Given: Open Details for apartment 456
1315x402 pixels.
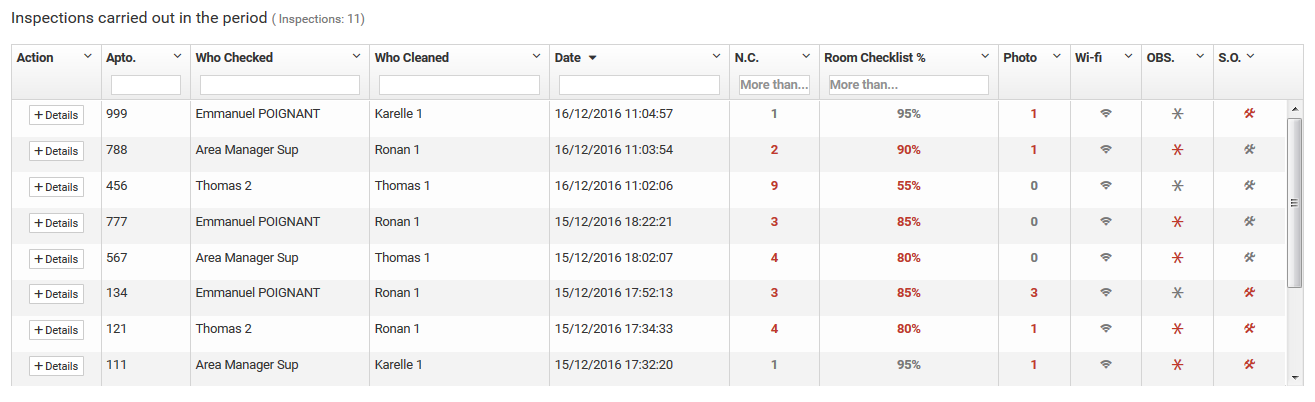Looking at the screenshot, I should 56,187.
